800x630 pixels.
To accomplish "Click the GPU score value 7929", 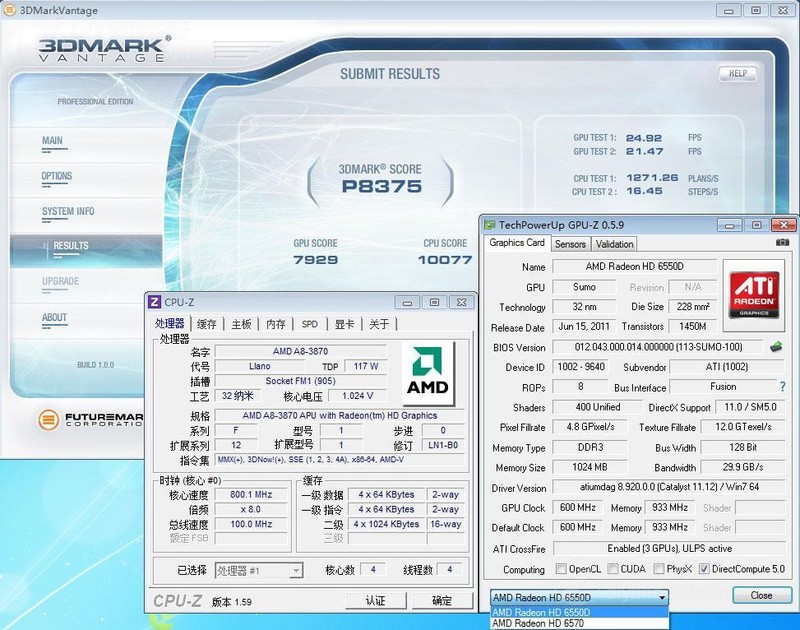I will (x=315, y=260).
